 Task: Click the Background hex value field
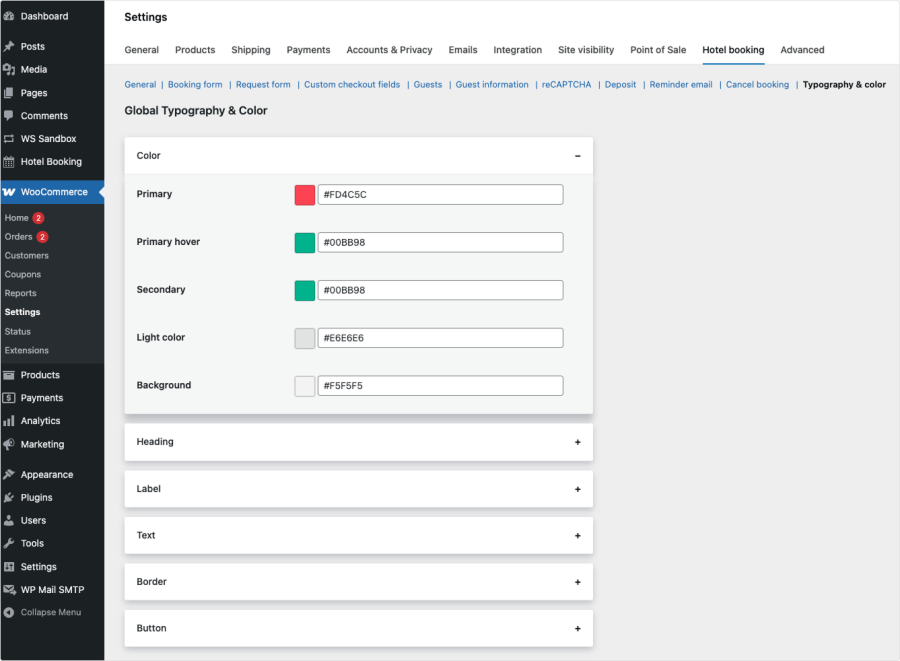(440, 386)
